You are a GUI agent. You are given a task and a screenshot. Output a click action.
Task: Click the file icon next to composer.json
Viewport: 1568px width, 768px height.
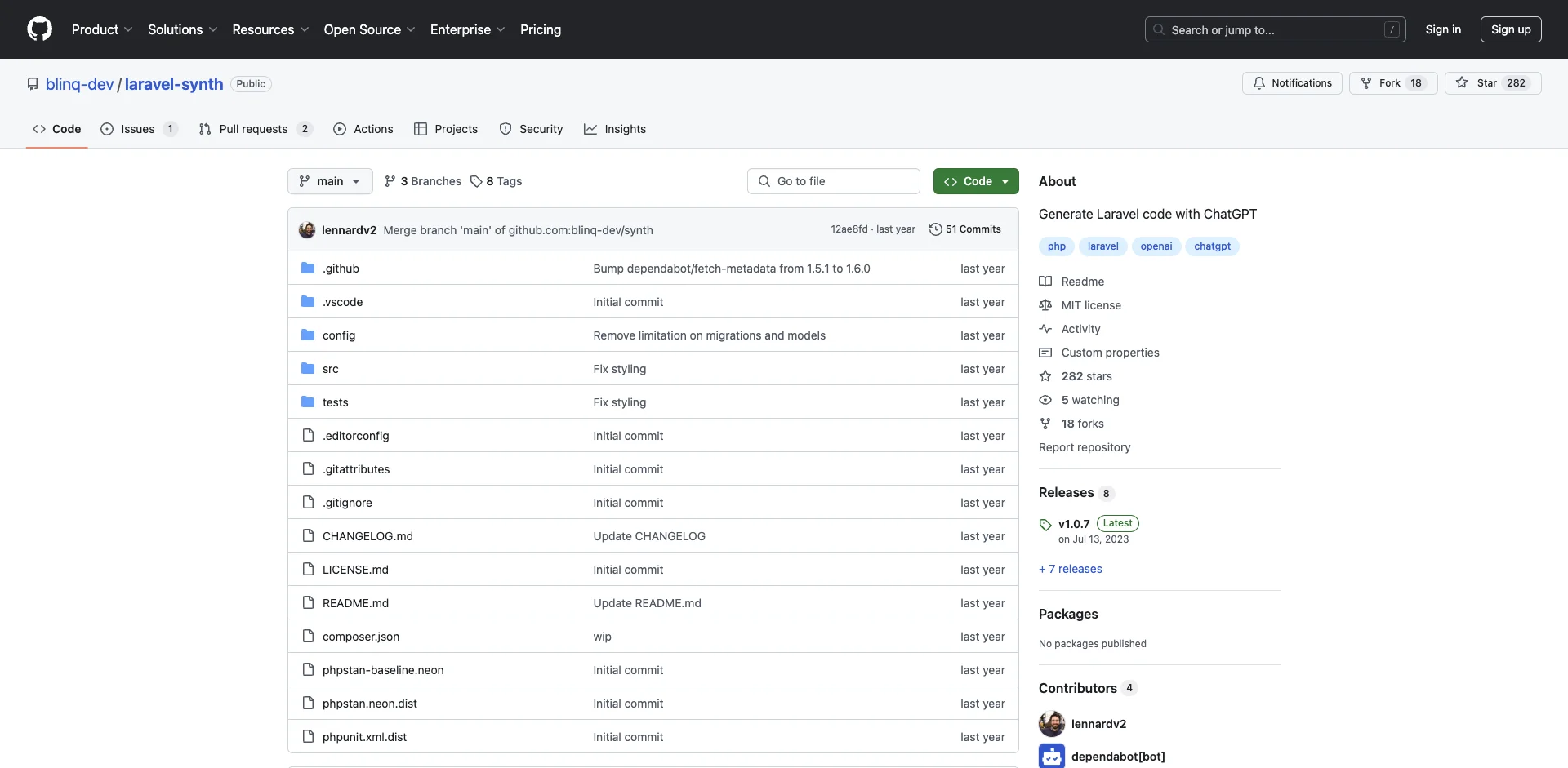click(308, 636)
